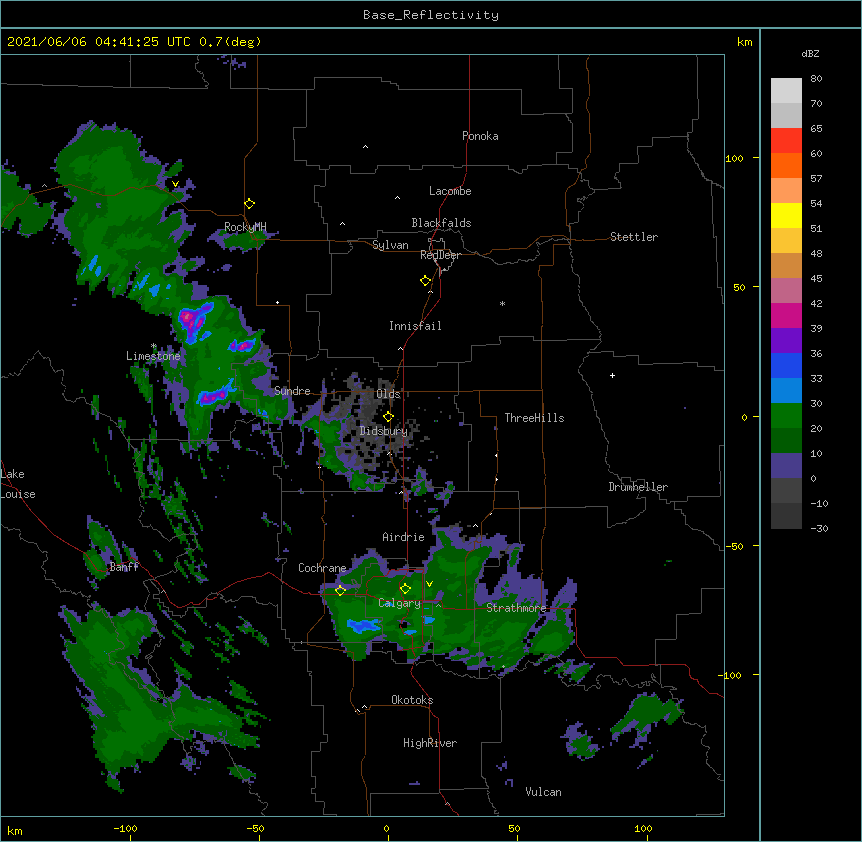Click the Base_Reflectivity title
This screenshot has width=862, height=842.
point(431,15)
